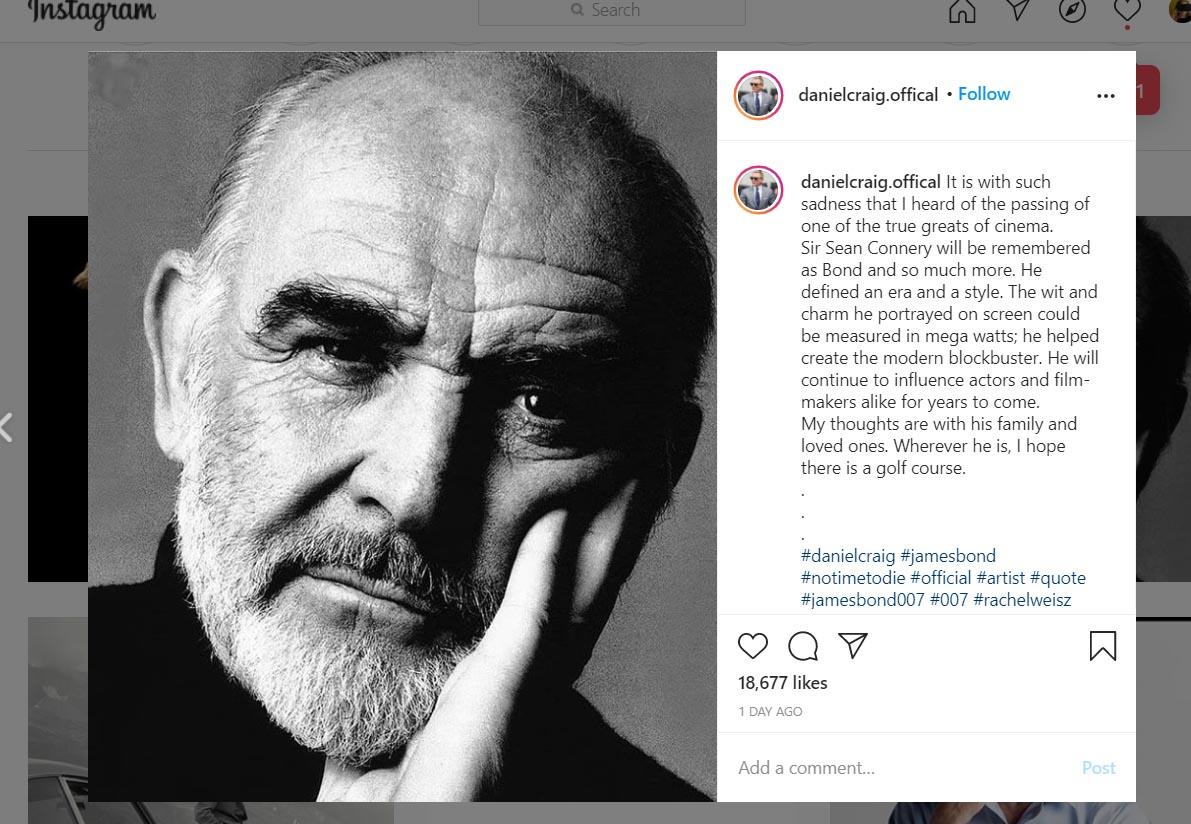This screenshot has height=824, width=1191.
Task: Focus the Add a comment field
Action: click(x=904, y=768)
